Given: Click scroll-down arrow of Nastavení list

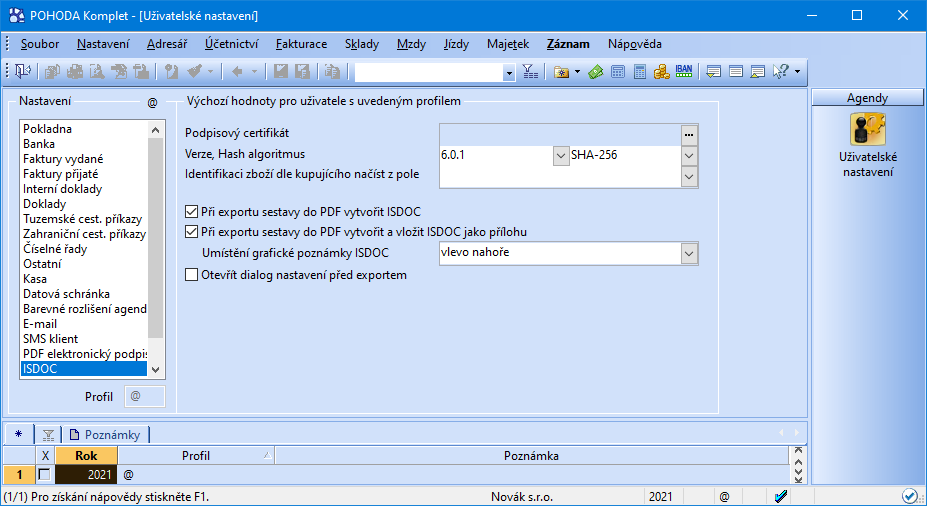Looking at the screenshot, I should [x=155, y=369].
